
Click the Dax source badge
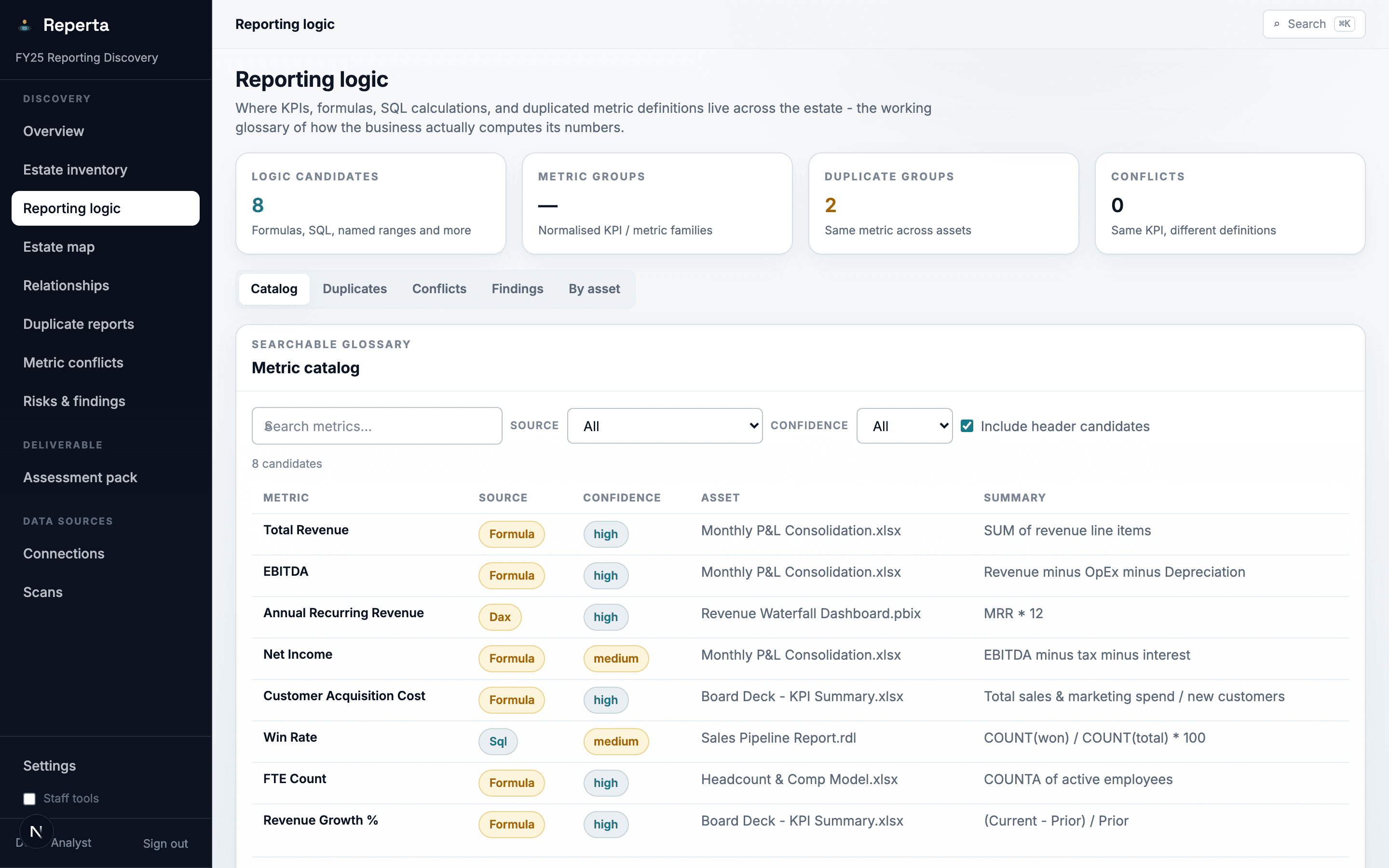pos(499,617)
